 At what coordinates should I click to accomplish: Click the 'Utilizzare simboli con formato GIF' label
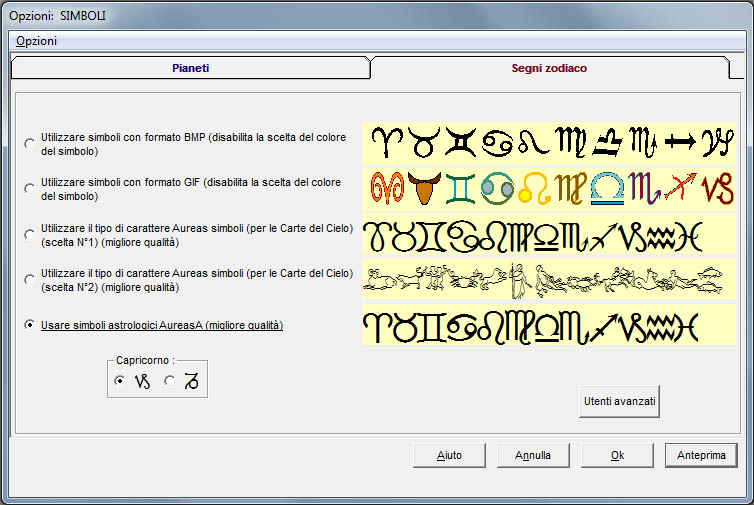click(191, 189)
